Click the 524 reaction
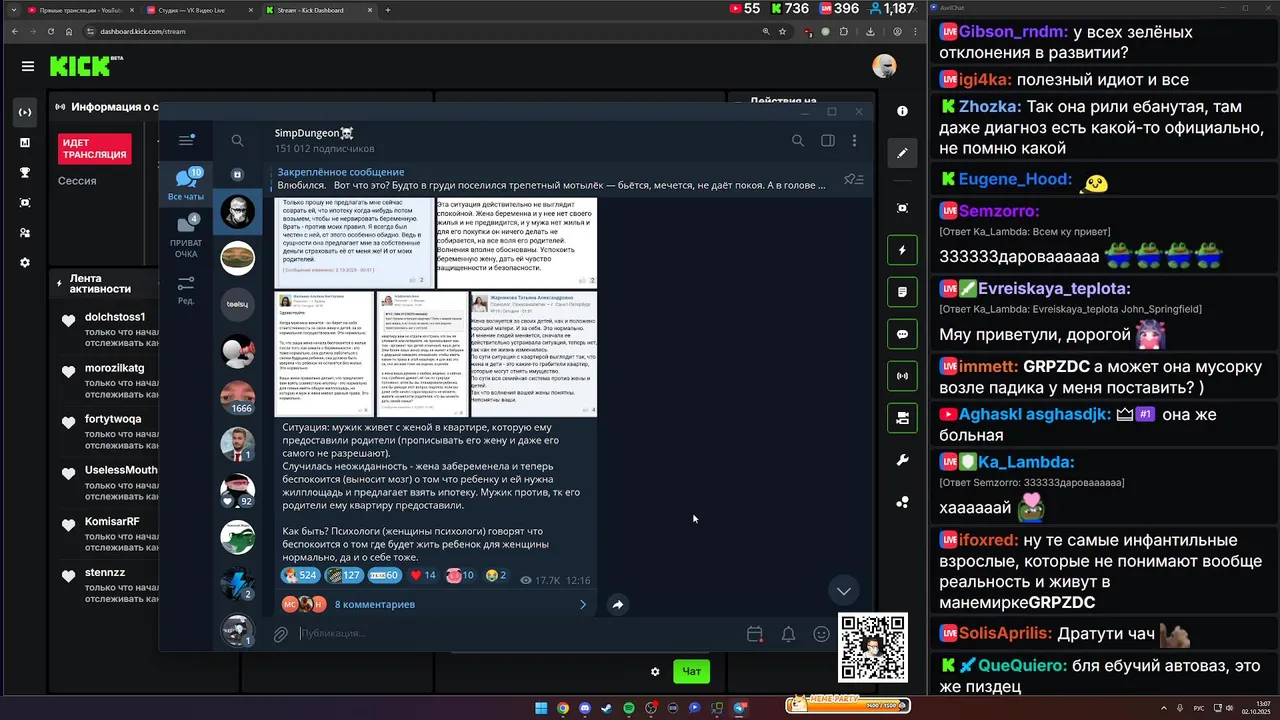Image resolution: width=1280 pixels, height=720 pixels. (x=300, y=576)
